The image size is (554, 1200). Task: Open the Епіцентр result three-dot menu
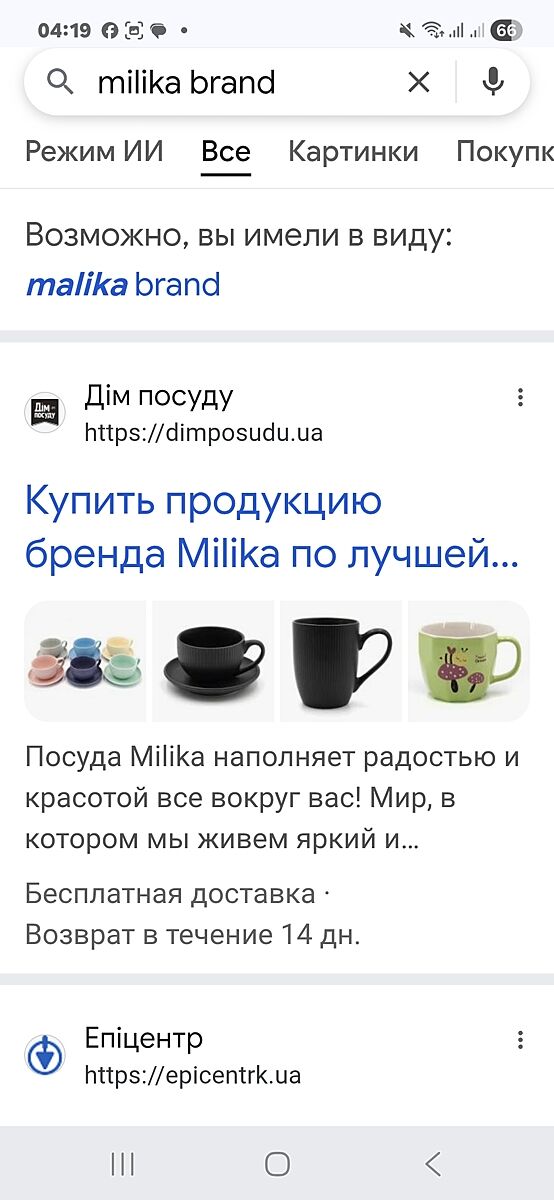pos(520,1040)
